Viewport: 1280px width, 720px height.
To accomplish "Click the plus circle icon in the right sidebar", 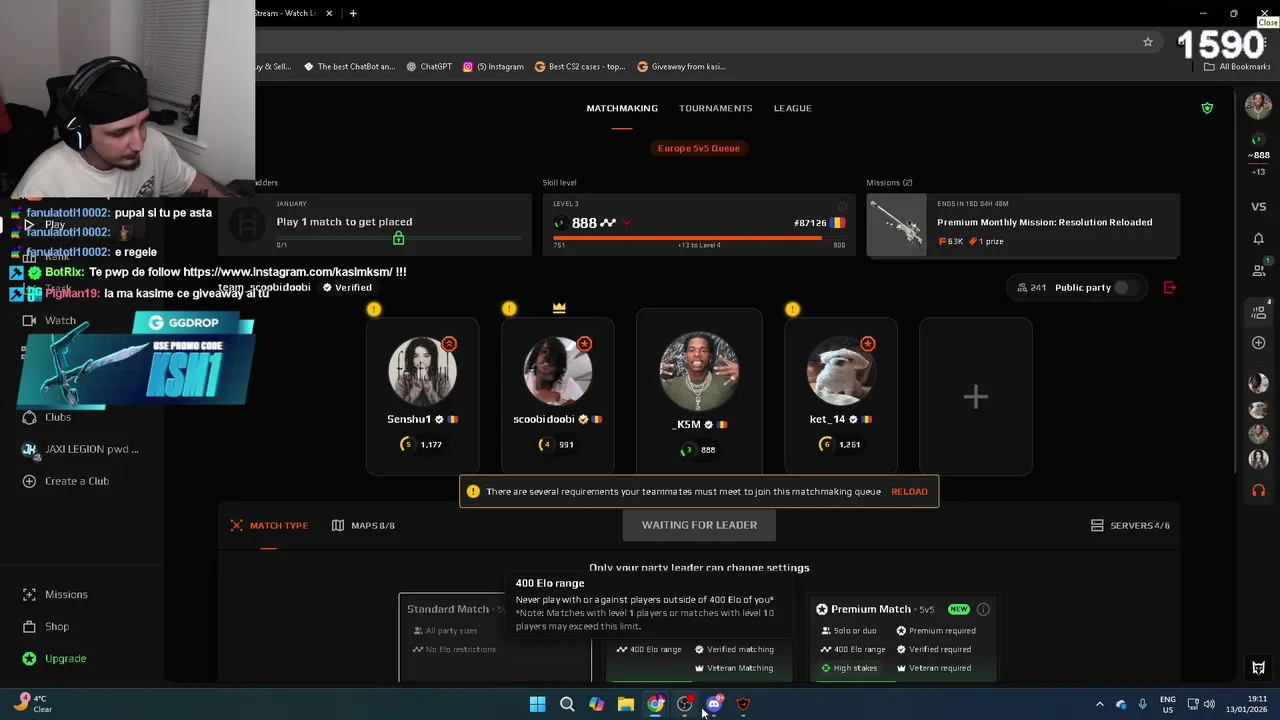I will pos(1258,343).
